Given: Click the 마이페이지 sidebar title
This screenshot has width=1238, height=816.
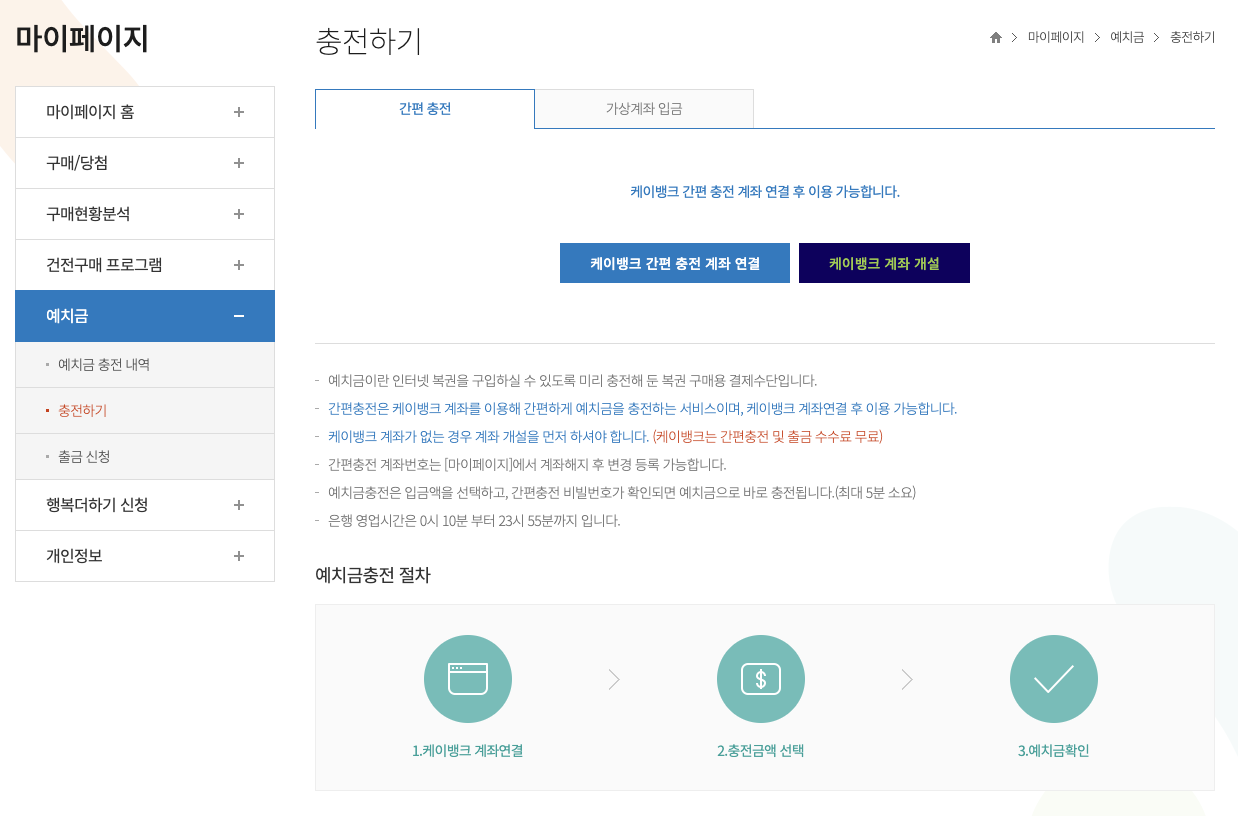Looking at the screenshot, I should point(82,39).
